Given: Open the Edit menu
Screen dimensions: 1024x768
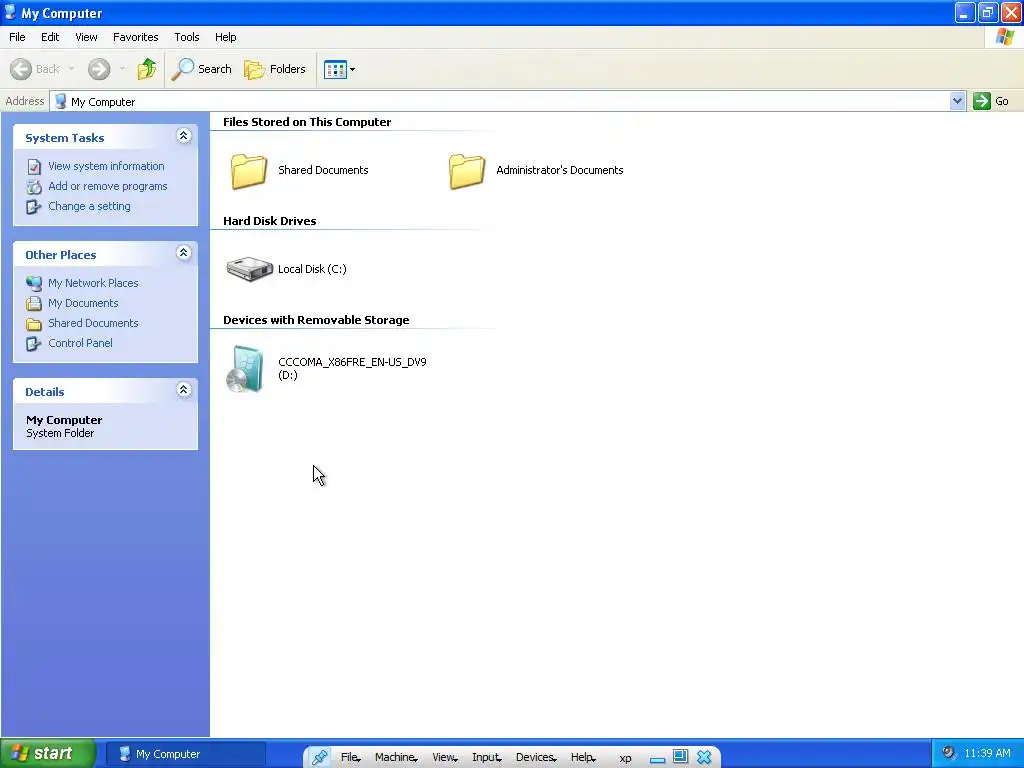Looking at the screenshot, I should tap(50, 37).
